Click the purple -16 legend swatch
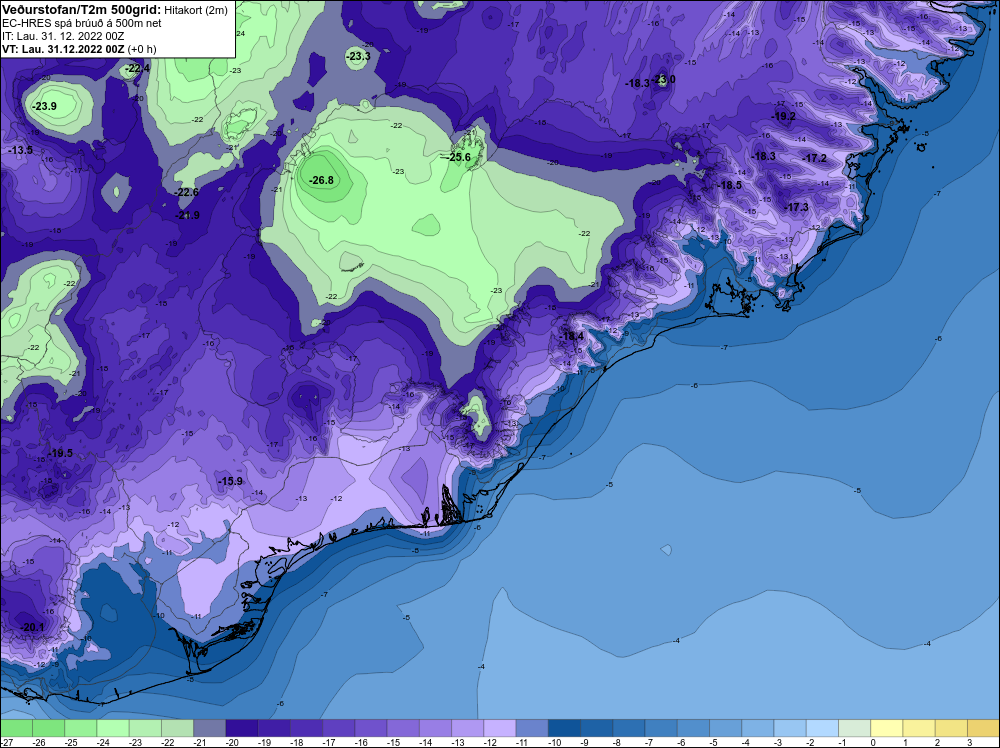Screen dimensions: 1000x748 pyautogui.click(x=371, y=728)
